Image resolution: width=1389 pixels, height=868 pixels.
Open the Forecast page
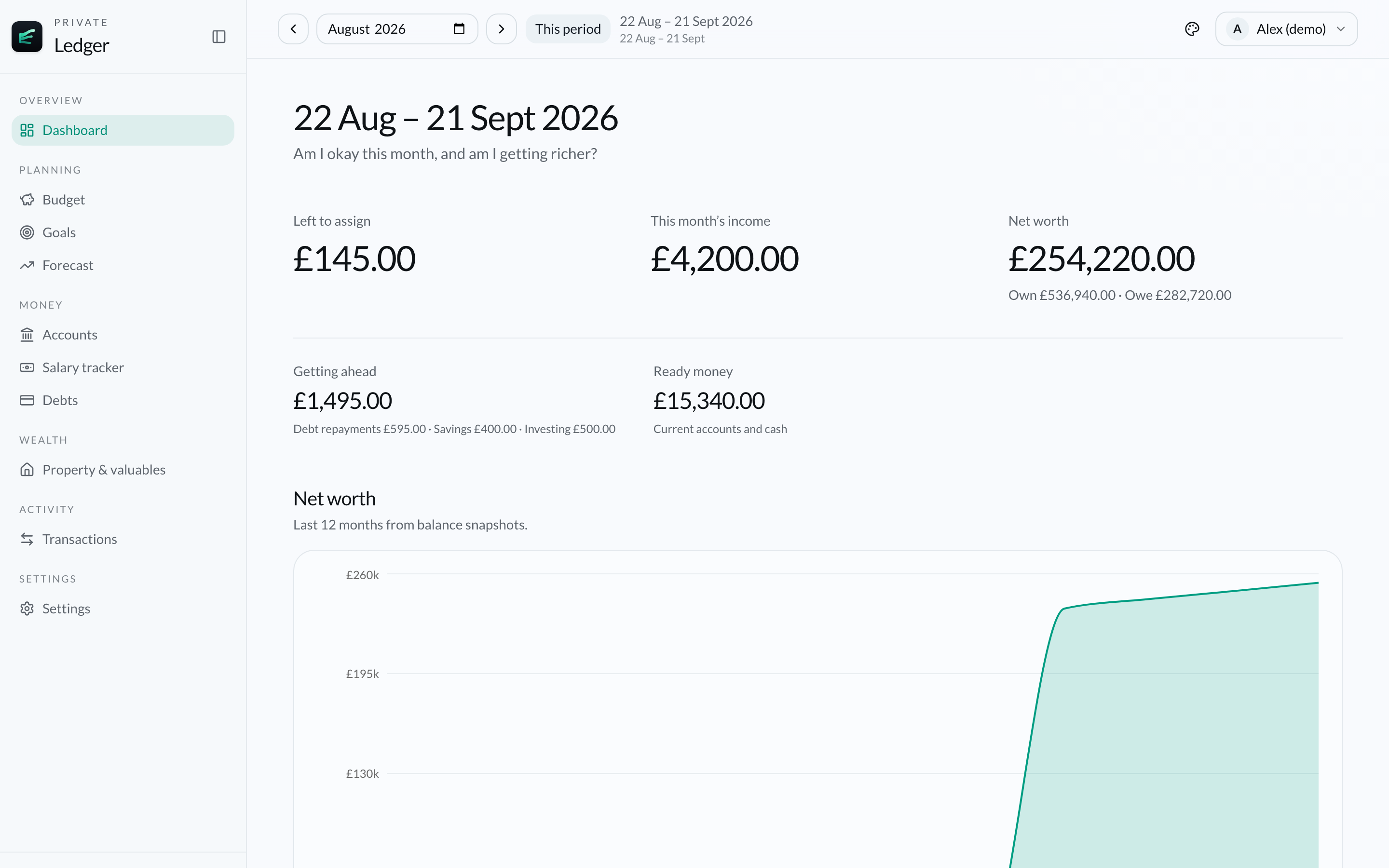click(x=123, y=265)
